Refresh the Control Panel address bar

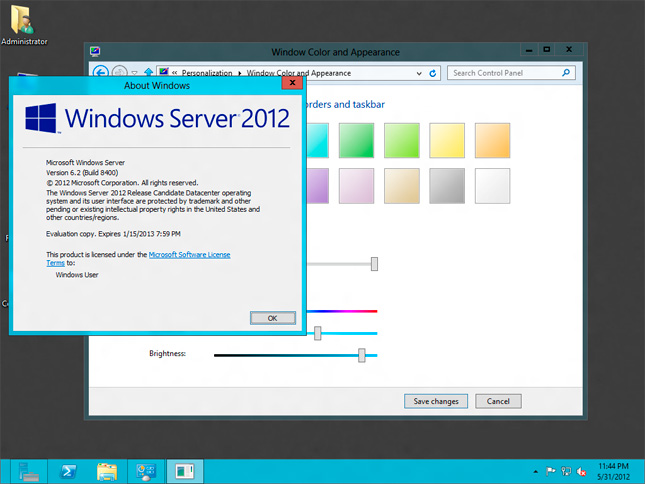point(433,73)
